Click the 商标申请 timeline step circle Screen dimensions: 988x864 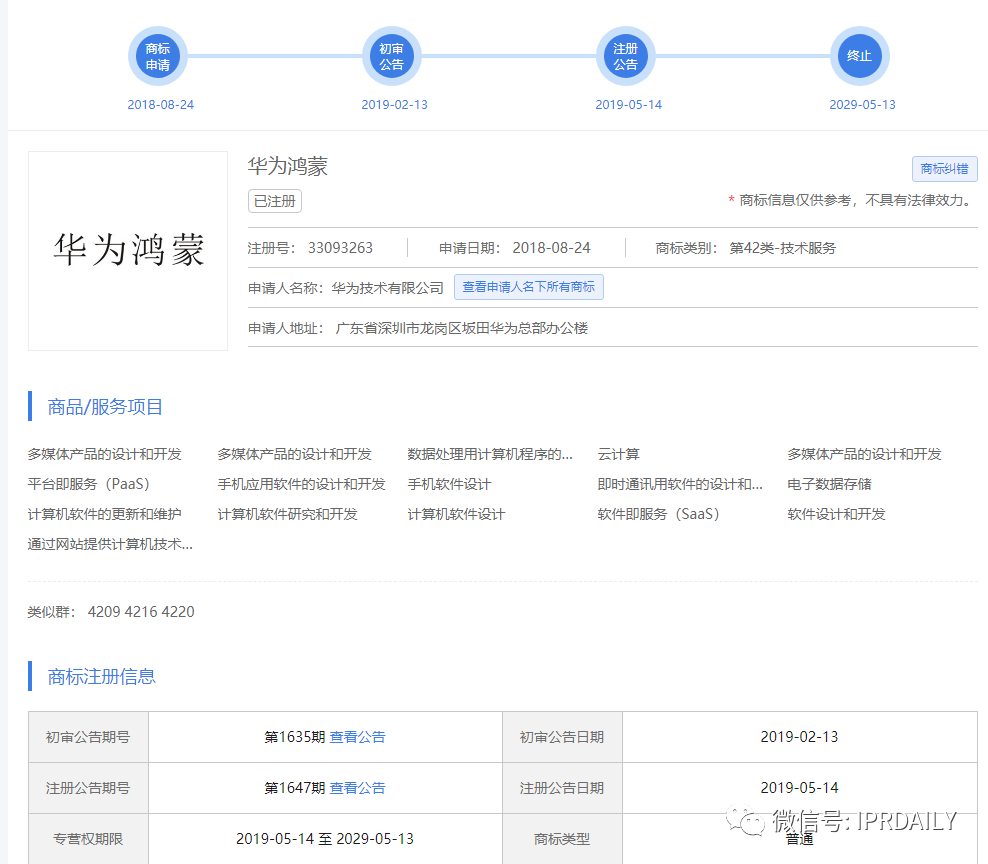(158, 56)
